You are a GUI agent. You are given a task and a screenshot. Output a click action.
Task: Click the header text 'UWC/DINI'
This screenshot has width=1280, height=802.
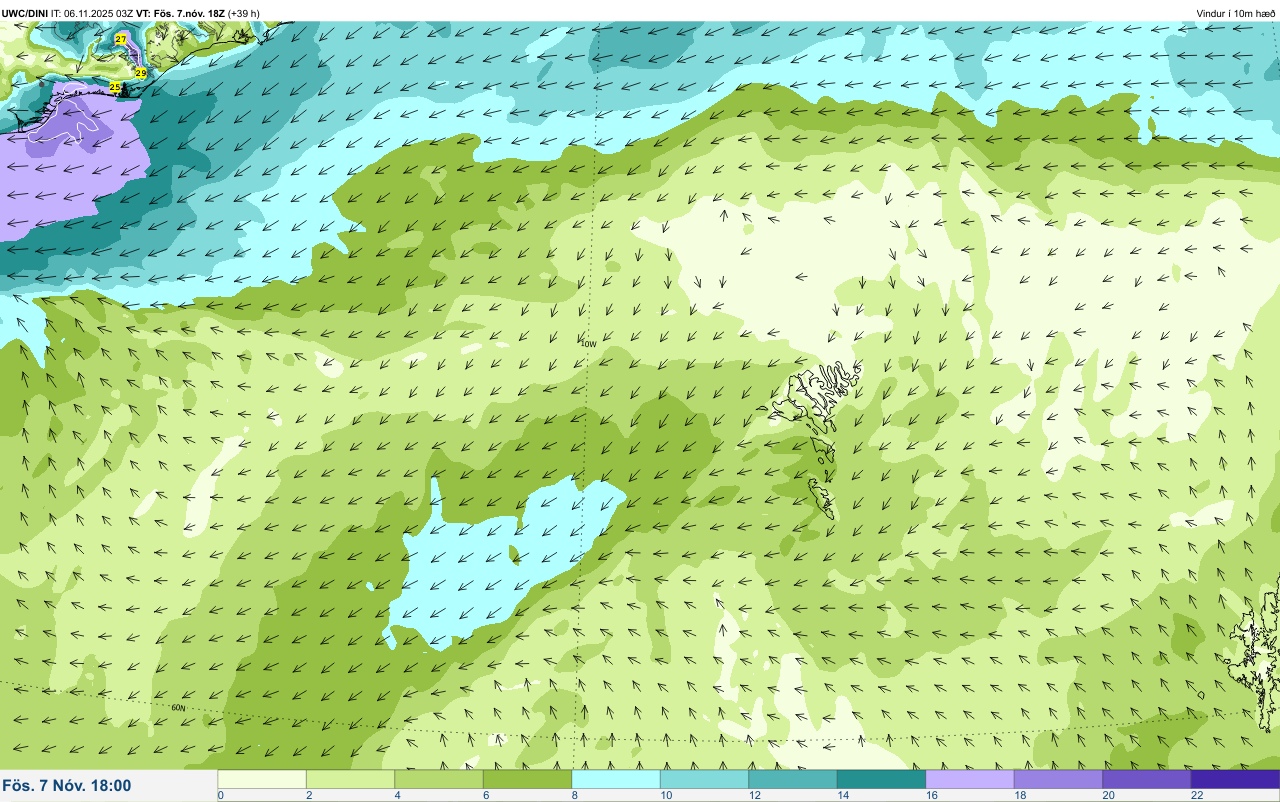click(25, 13)
